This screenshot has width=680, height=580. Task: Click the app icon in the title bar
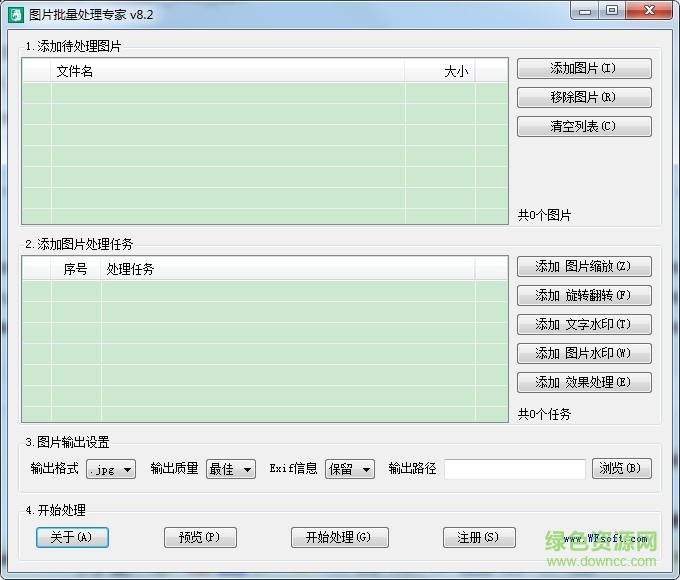point(16,15)
